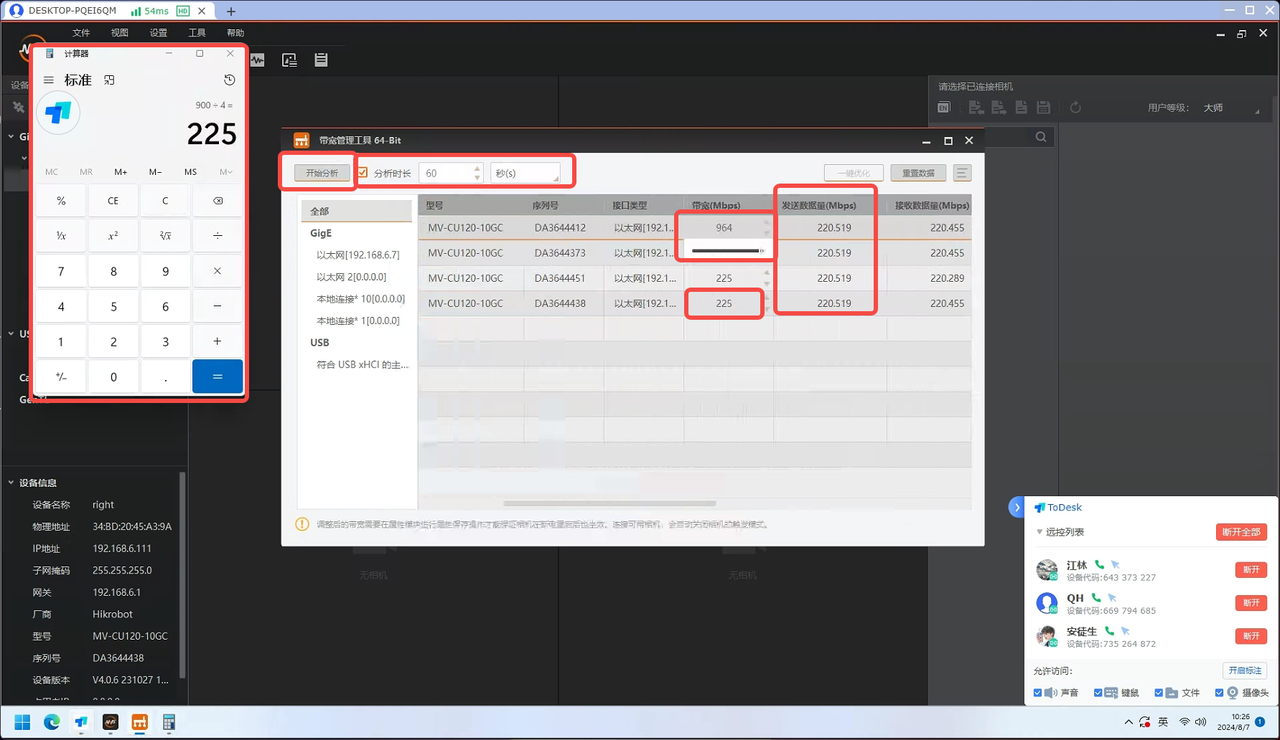Click the search magnifier in camera panel
The height and width of the screenshot is (740, 1280).
tap(1041, 137)
